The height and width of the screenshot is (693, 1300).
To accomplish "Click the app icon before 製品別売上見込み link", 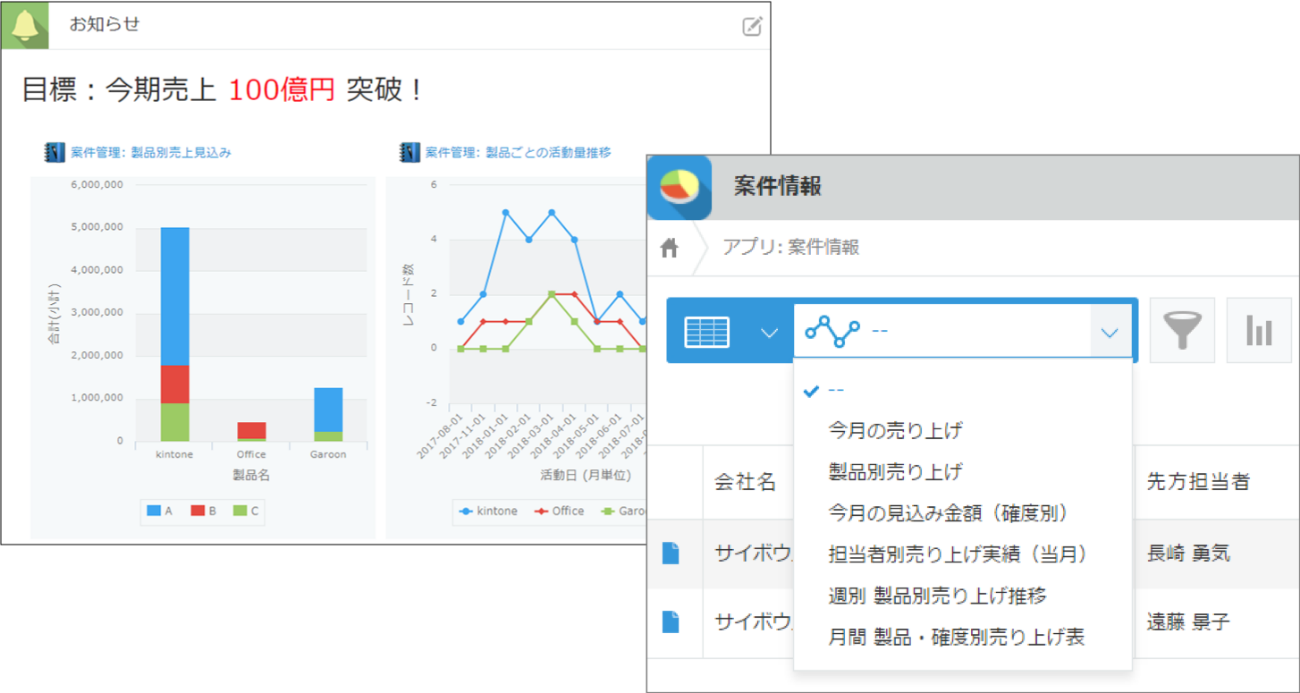I will (54, 152).
